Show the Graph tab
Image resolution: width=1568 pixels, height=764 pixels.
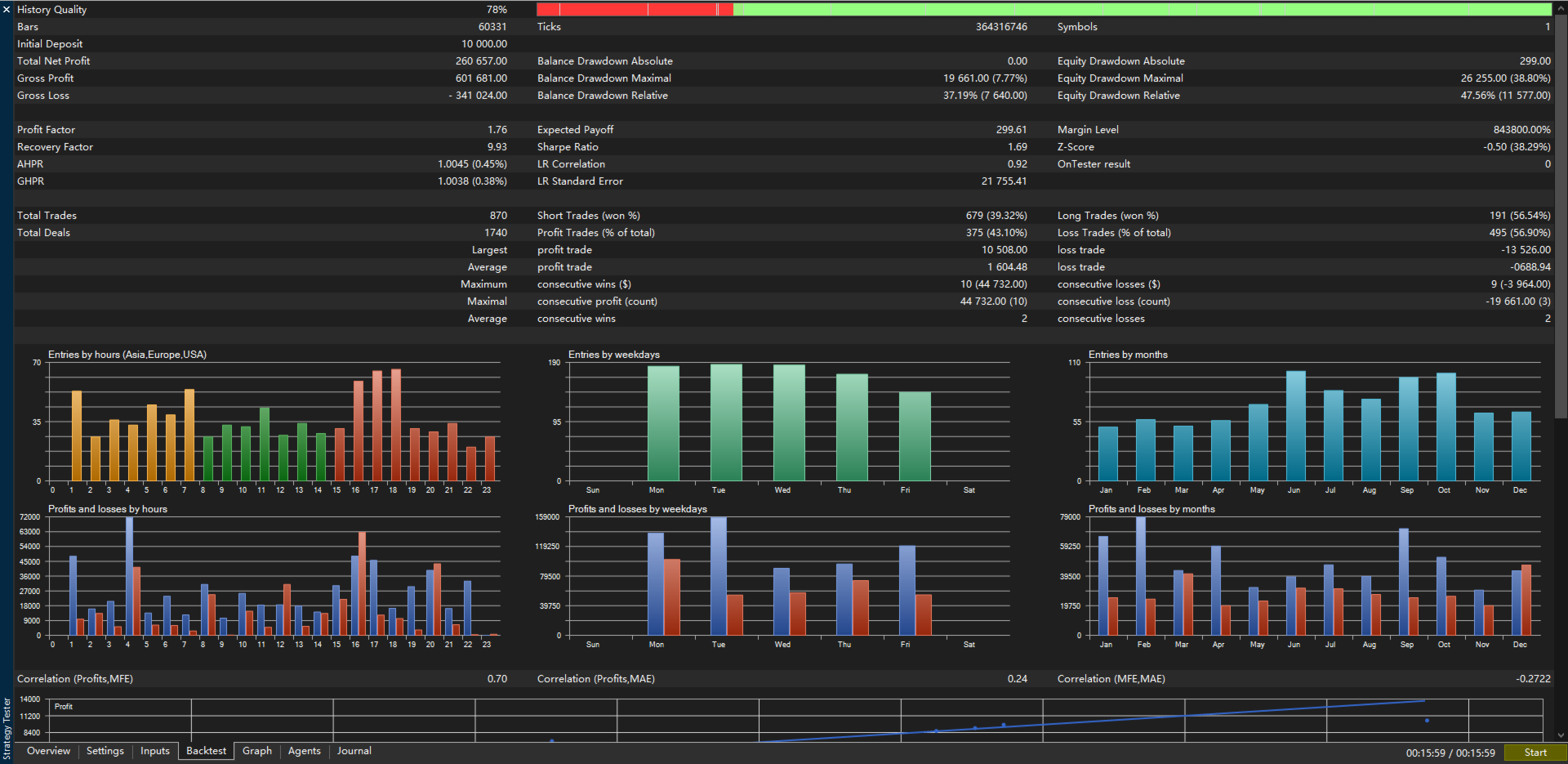coord(257,751)
